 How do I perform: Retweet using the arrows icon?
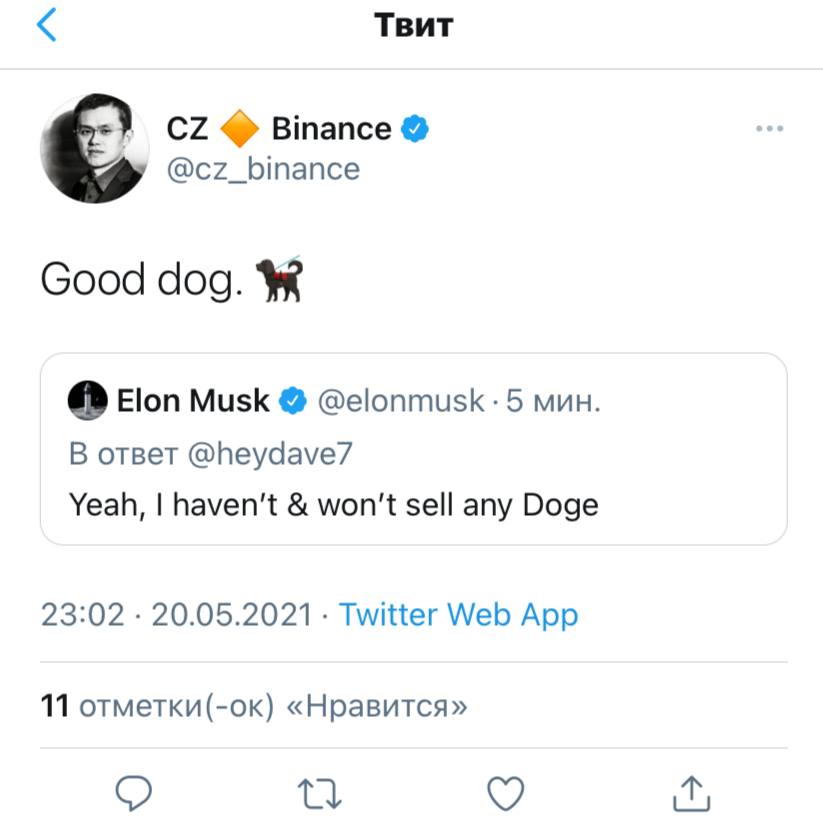319,793
